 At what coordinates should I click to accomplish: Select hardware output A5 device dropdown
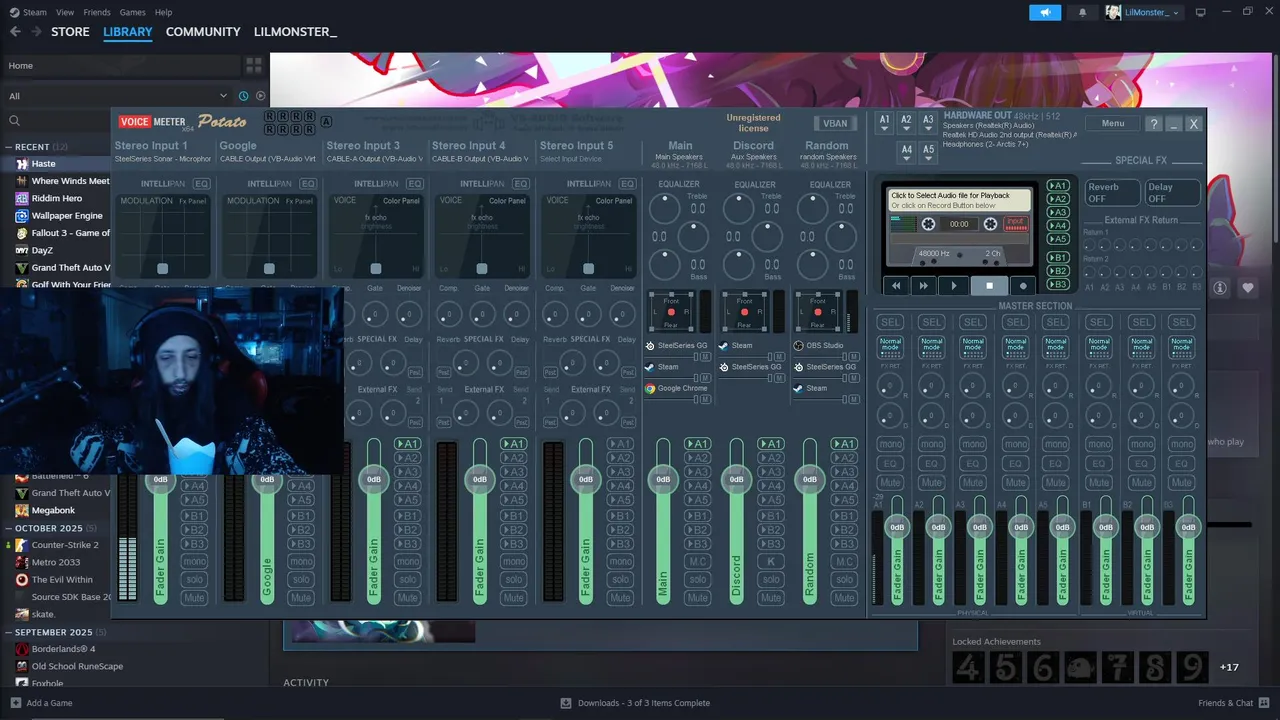click(928, 151)
